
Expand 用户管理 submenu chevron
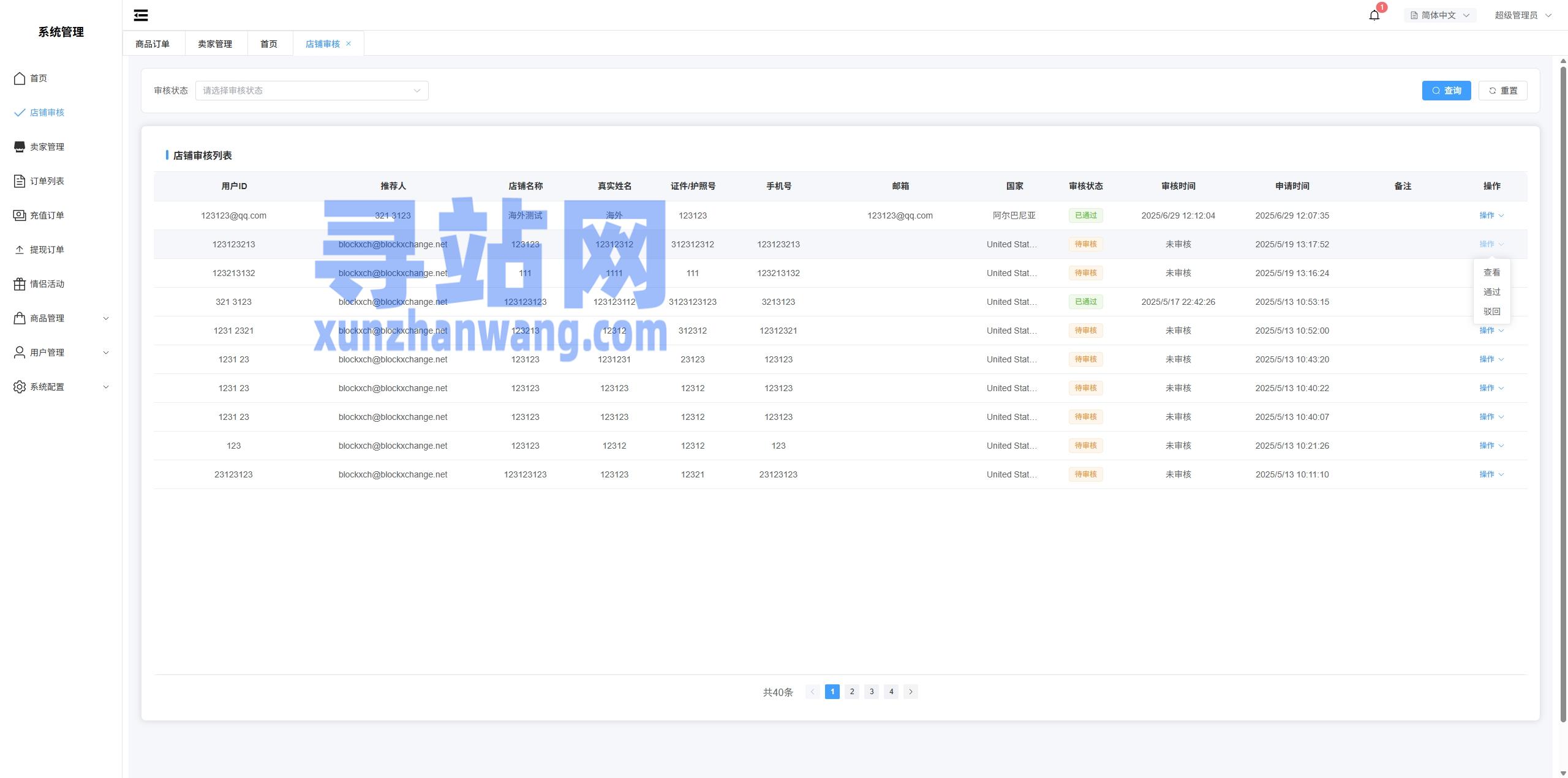tap(106, 353)
